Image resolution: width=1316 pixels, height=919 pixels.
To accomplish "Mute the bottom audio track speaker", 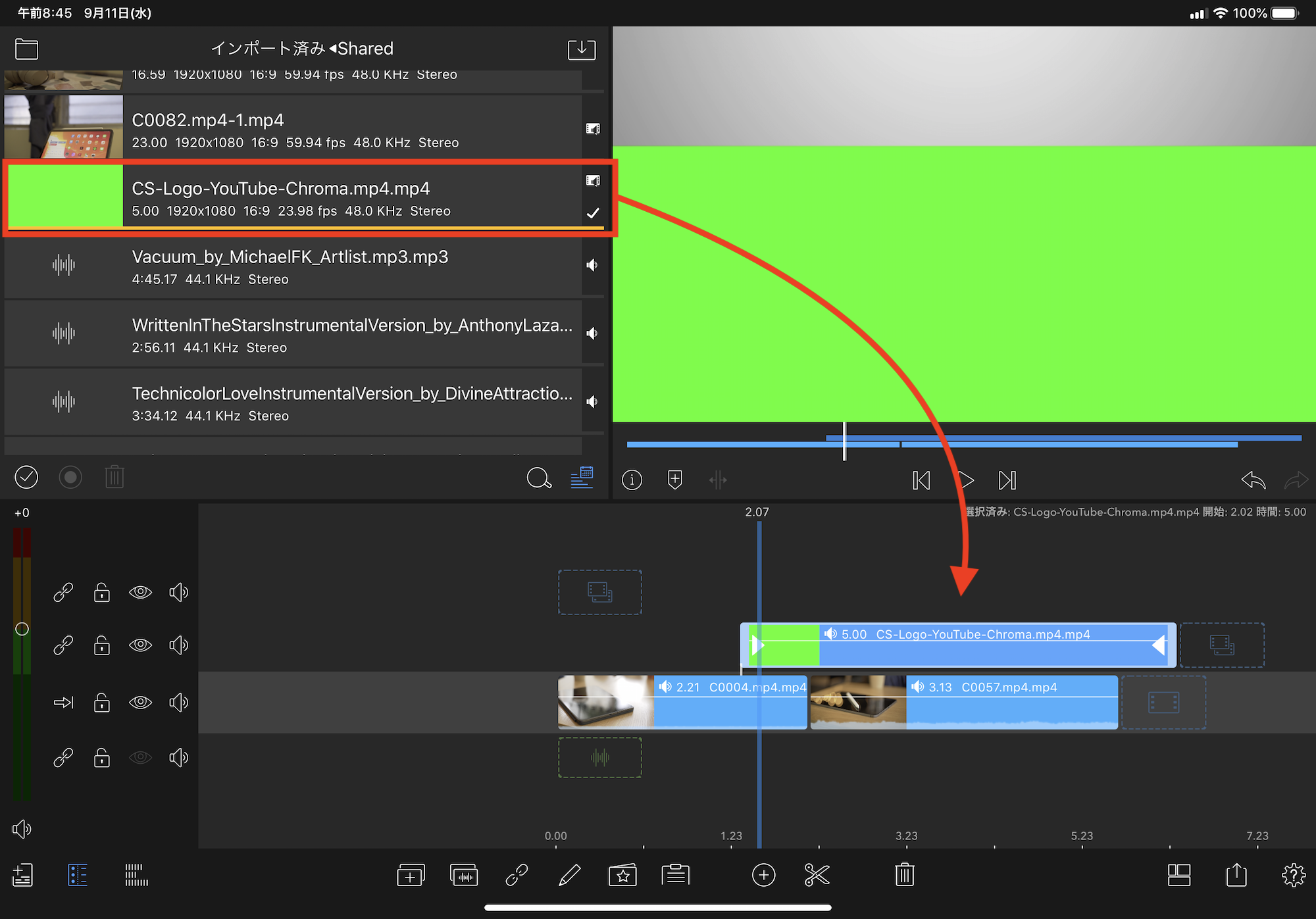I will pos(178,758).
